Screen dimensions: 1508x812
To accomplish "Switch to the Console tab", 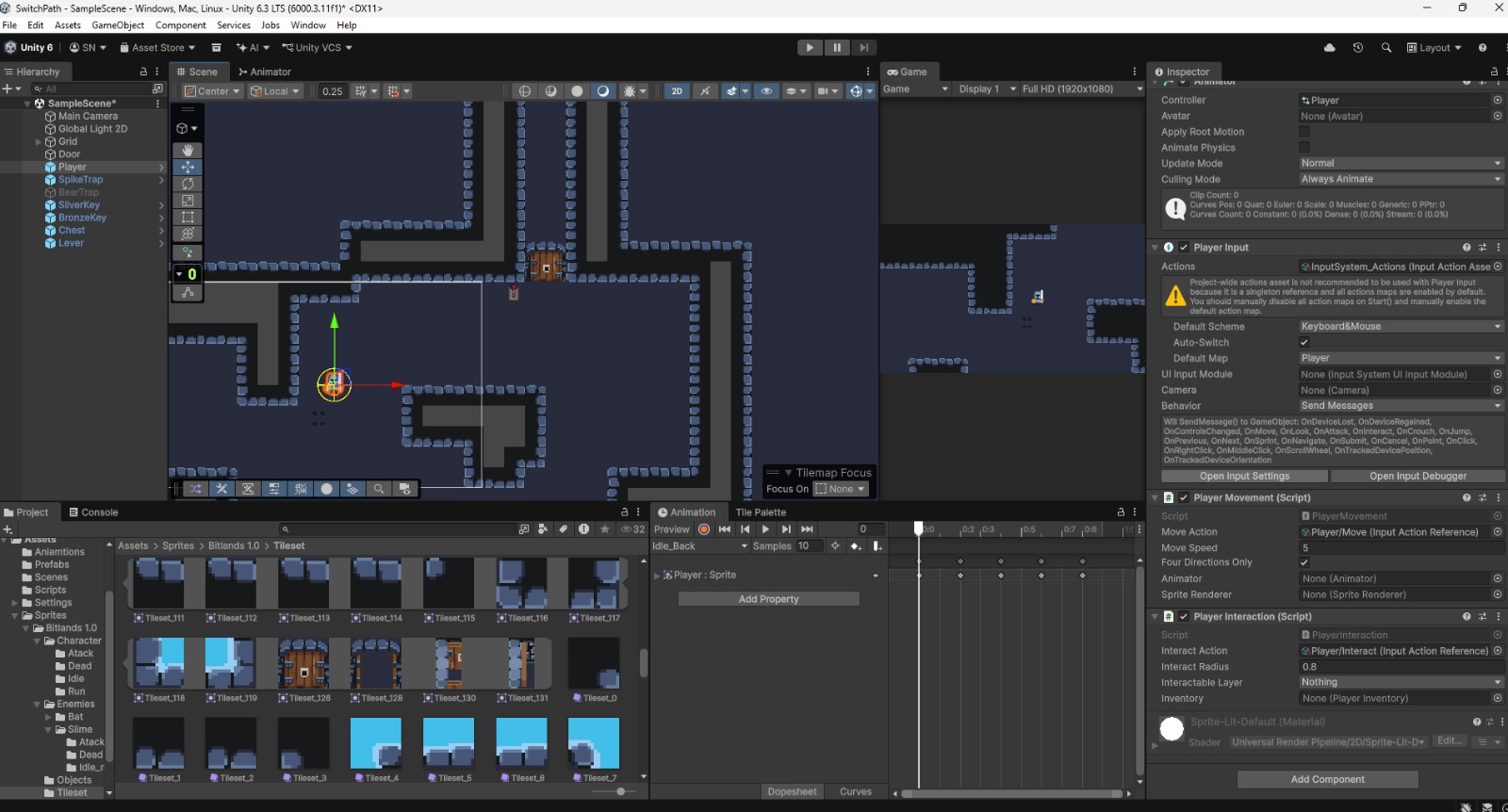I will (x=93, y=512).
